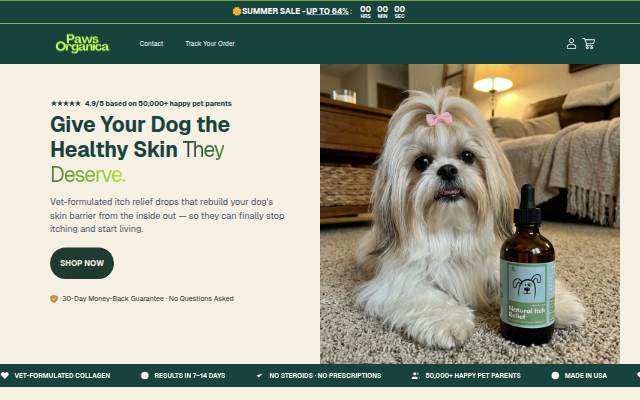
Task: Click the green word Deserve
Action: coord(88,175)
